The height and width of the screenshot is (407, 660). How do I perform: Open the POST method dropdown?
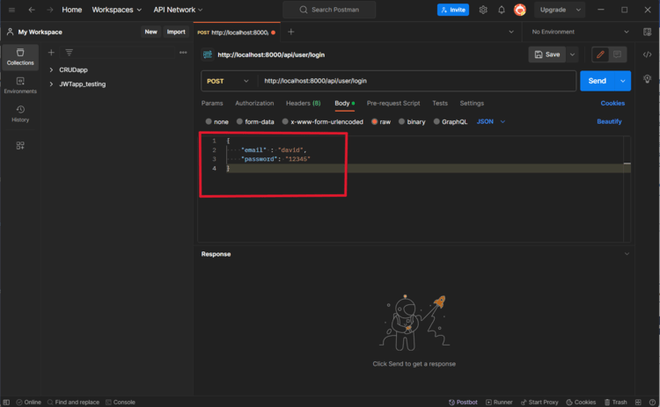click(228, 81)
